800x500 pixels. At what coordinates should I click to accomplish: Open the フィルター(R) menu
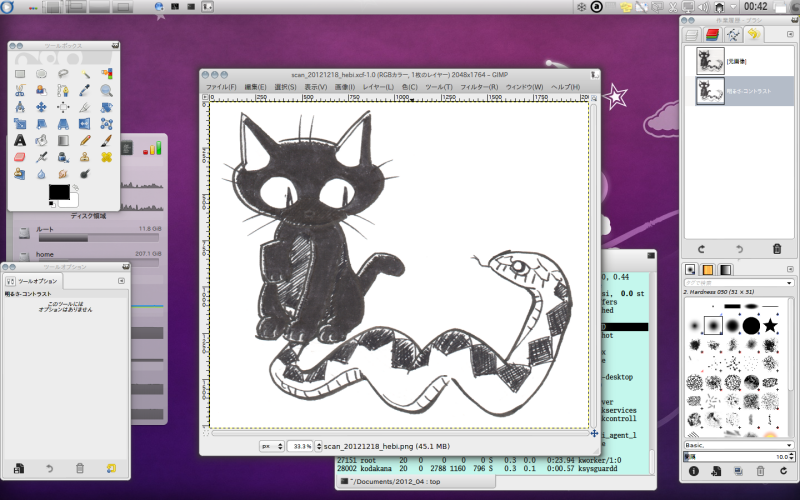[x=479, y=87]
